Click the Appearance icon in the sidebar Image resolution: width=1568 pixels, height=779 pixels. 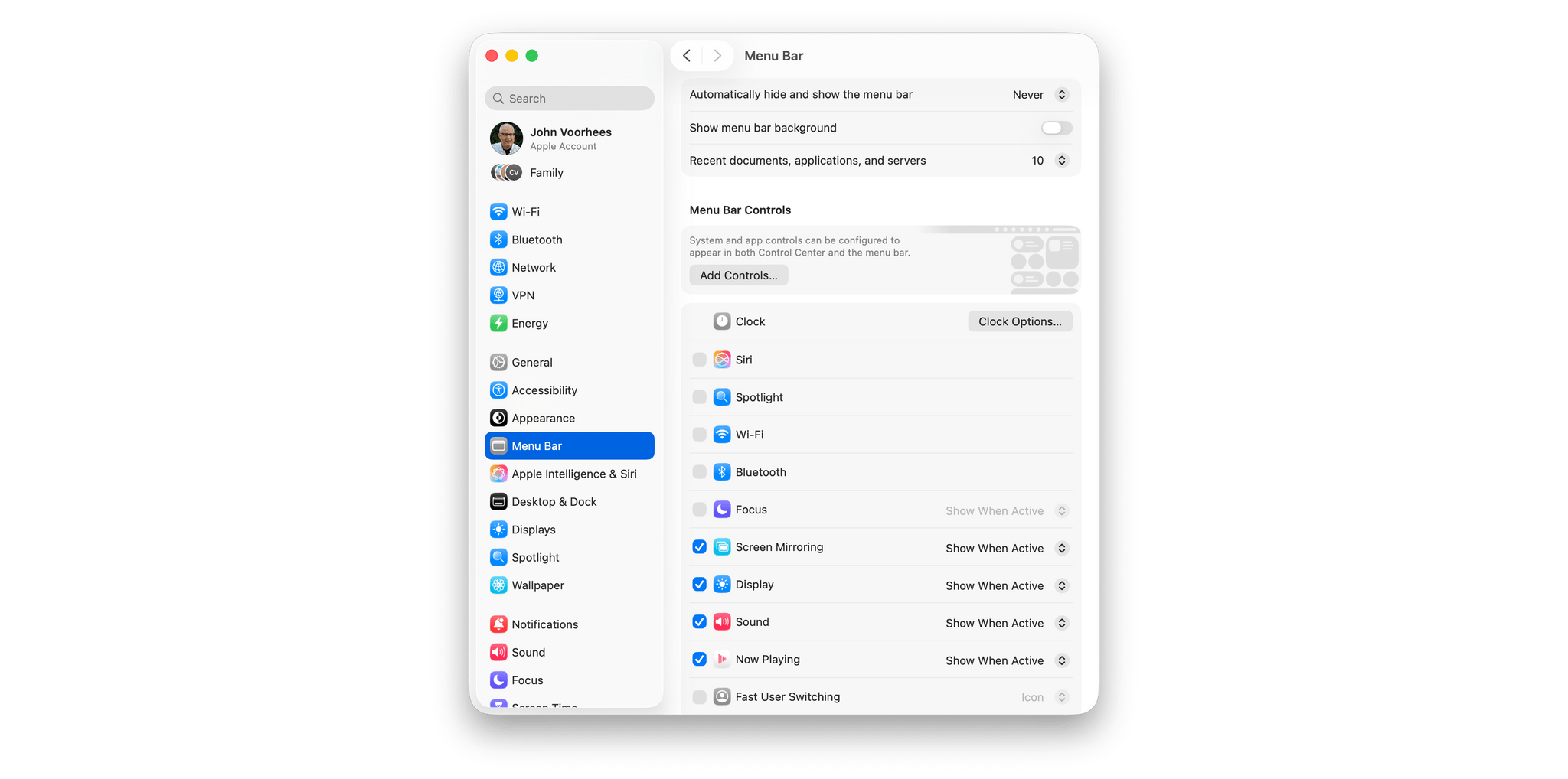498,418
